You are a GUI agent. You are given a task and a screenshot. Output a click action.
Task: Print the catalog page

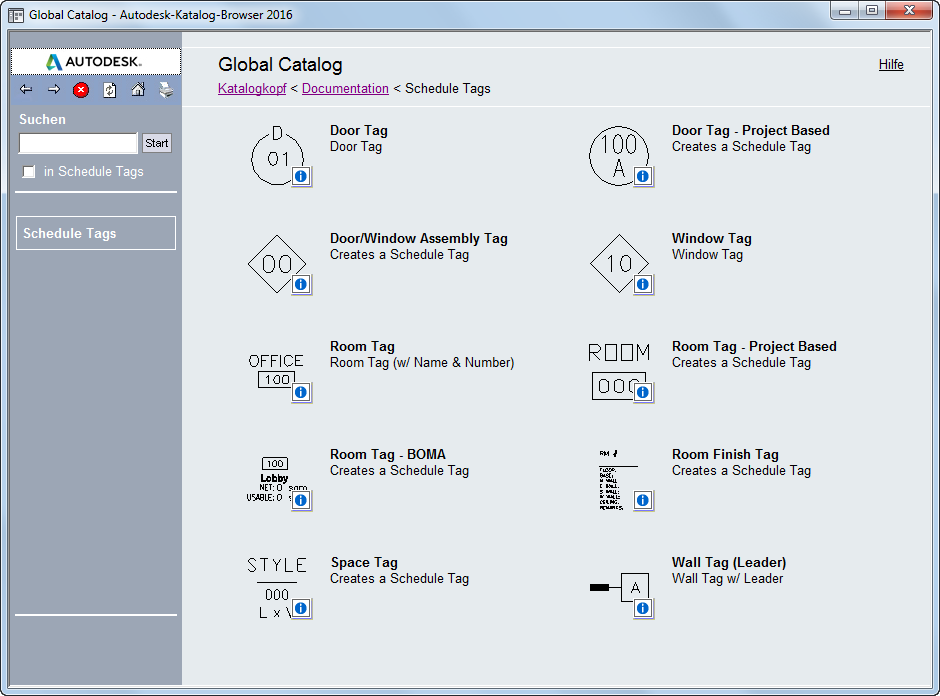click(x=166, y=90)
